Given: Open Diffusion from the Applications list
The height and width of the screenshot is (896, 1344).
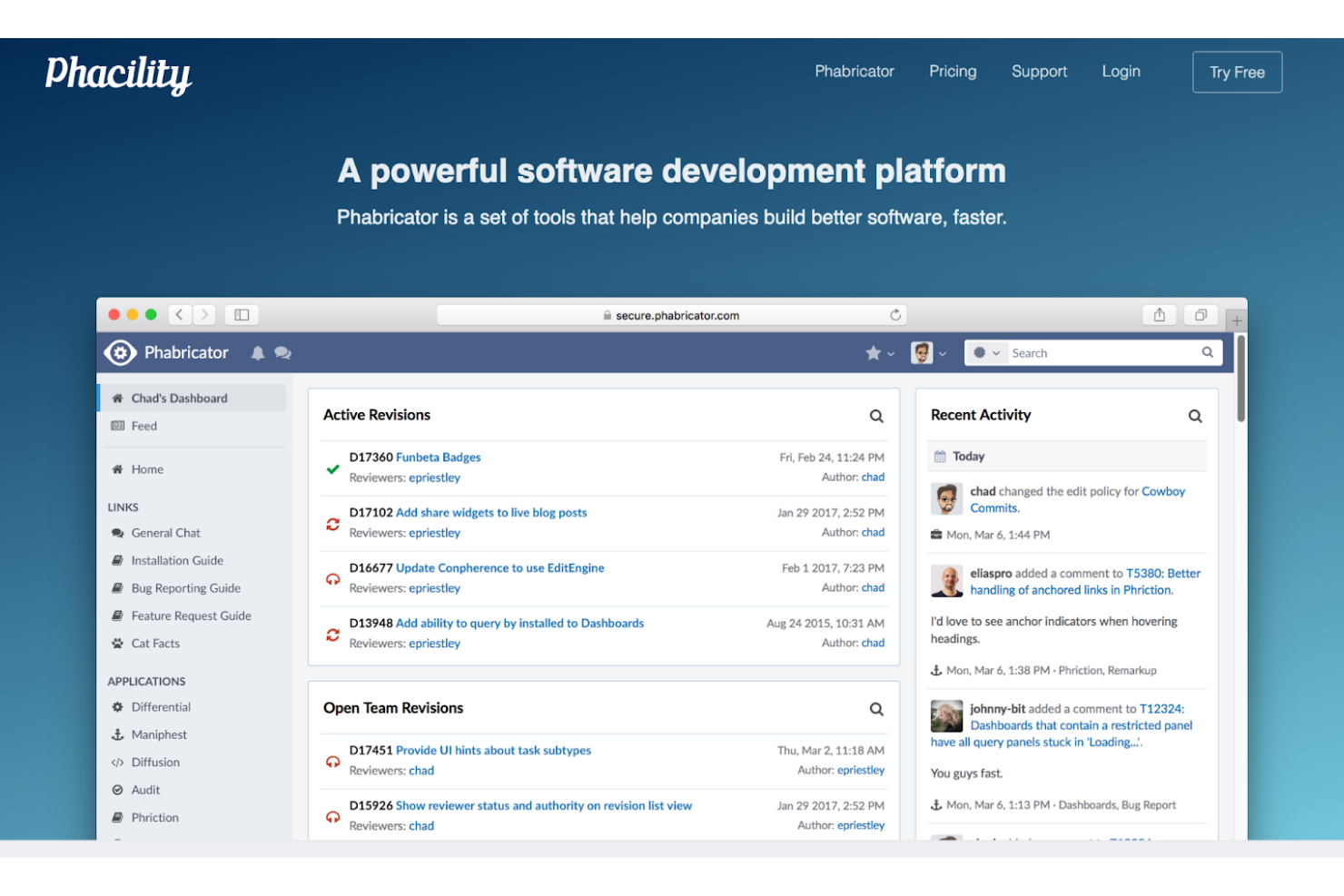Looking at the screenshot, I should click(154, 762).
